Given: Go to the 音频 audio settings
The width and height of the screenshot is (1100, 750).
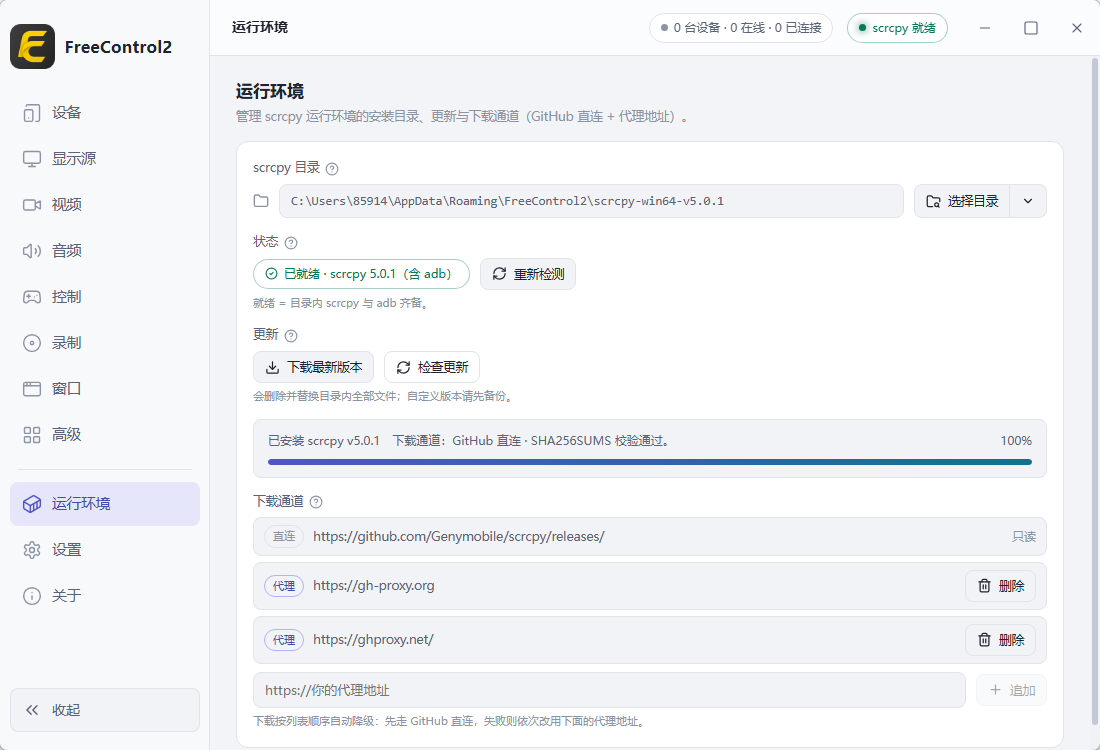Looking at the screenshot, I should [x=105, y=250].
